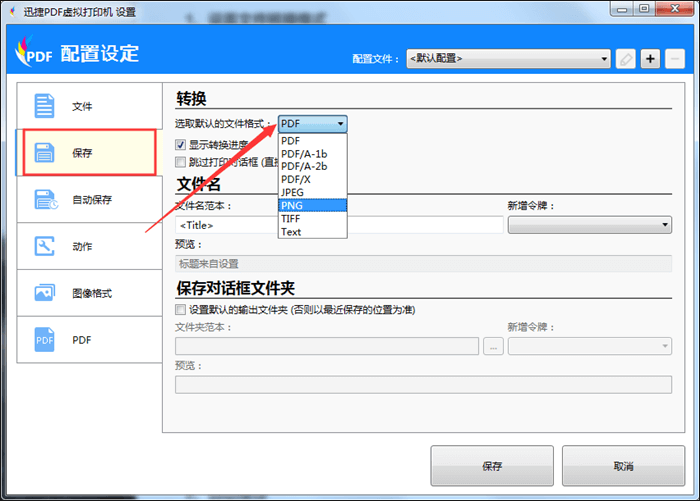Click the 文件 document icon in sidebar

pos(44,106)
